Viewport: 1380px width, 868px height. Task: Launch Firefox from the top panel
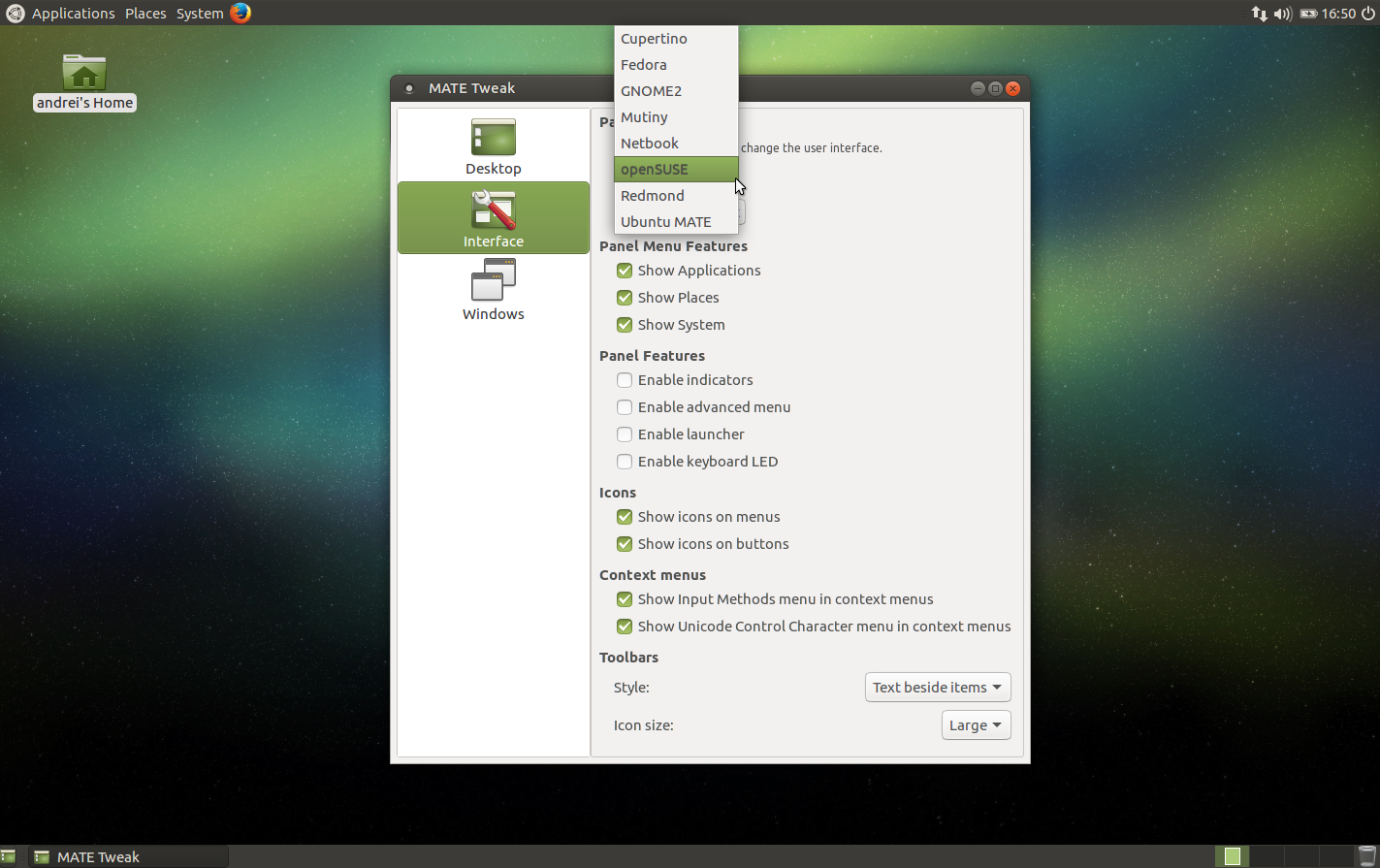[241, 13]
